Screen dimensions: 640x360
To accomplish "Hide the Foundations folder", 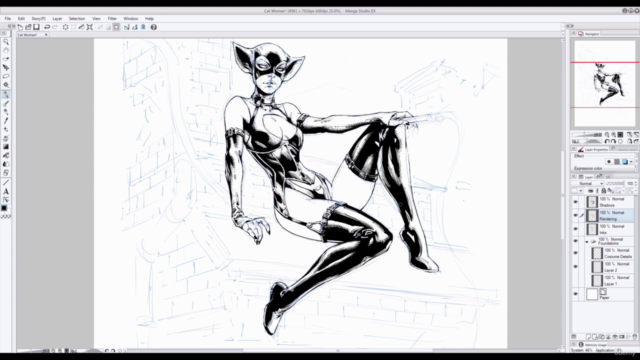I will (576, 241).
